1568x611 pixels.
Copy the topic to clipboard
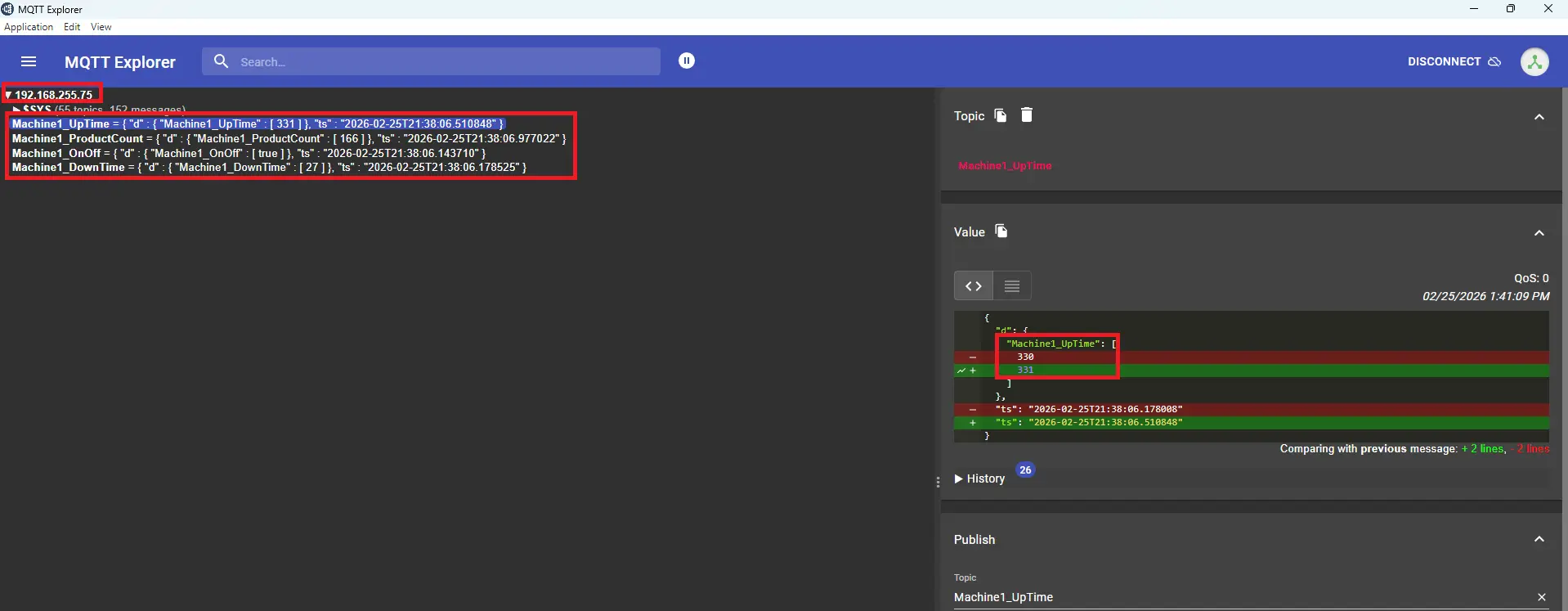[x=1000, y=115]
